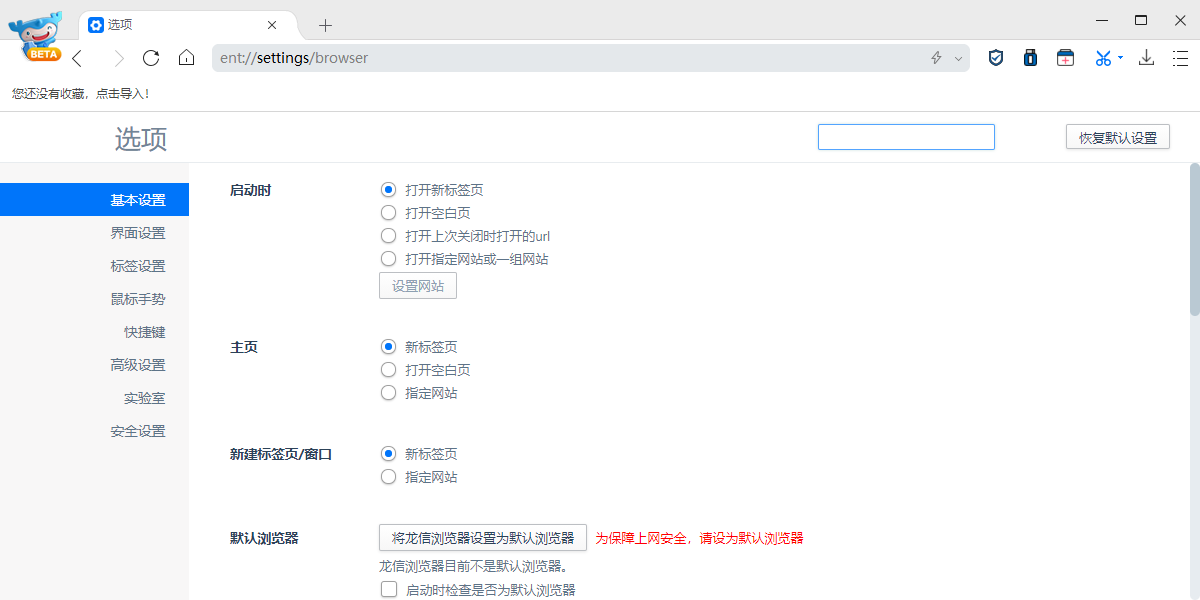
Task: Select 打开空白页 as startup option
Action: pyautogui.click(x=388, y=212)
